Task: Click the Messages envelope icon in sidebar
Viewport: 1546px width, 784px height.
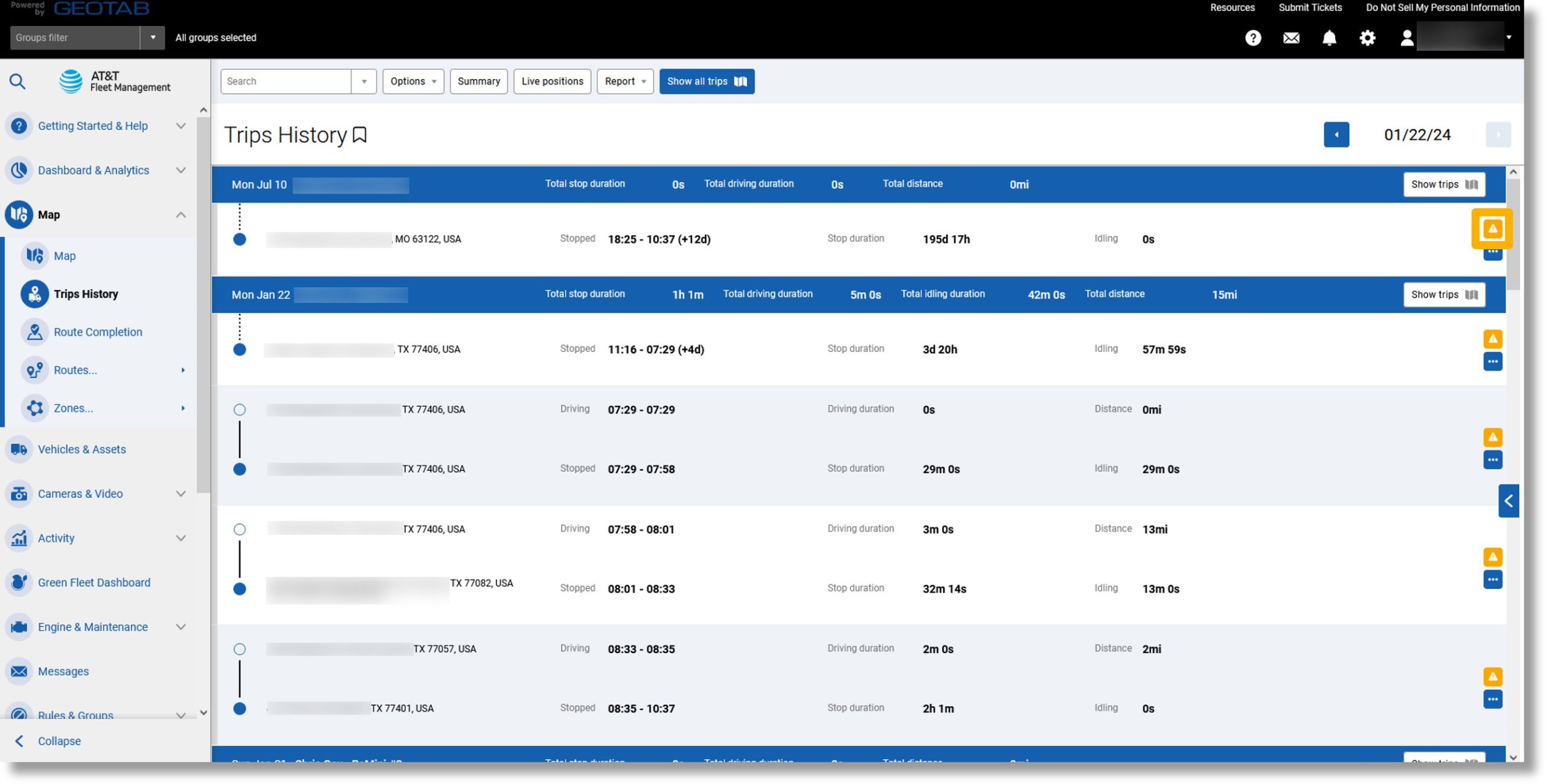Action: tap(19, 671)
